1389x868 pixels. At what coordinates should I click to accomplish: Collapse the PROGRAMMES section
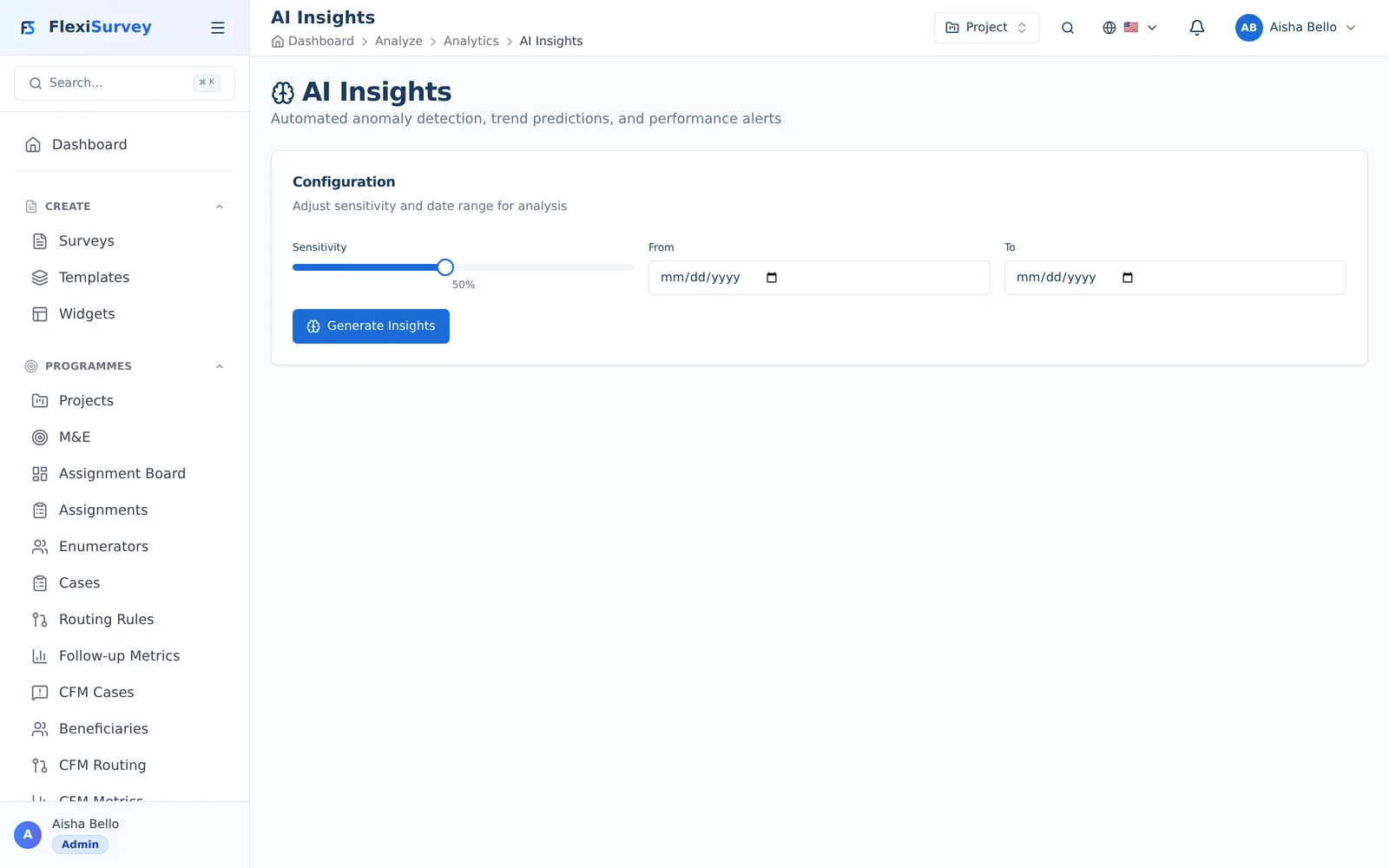click(220, 366)
